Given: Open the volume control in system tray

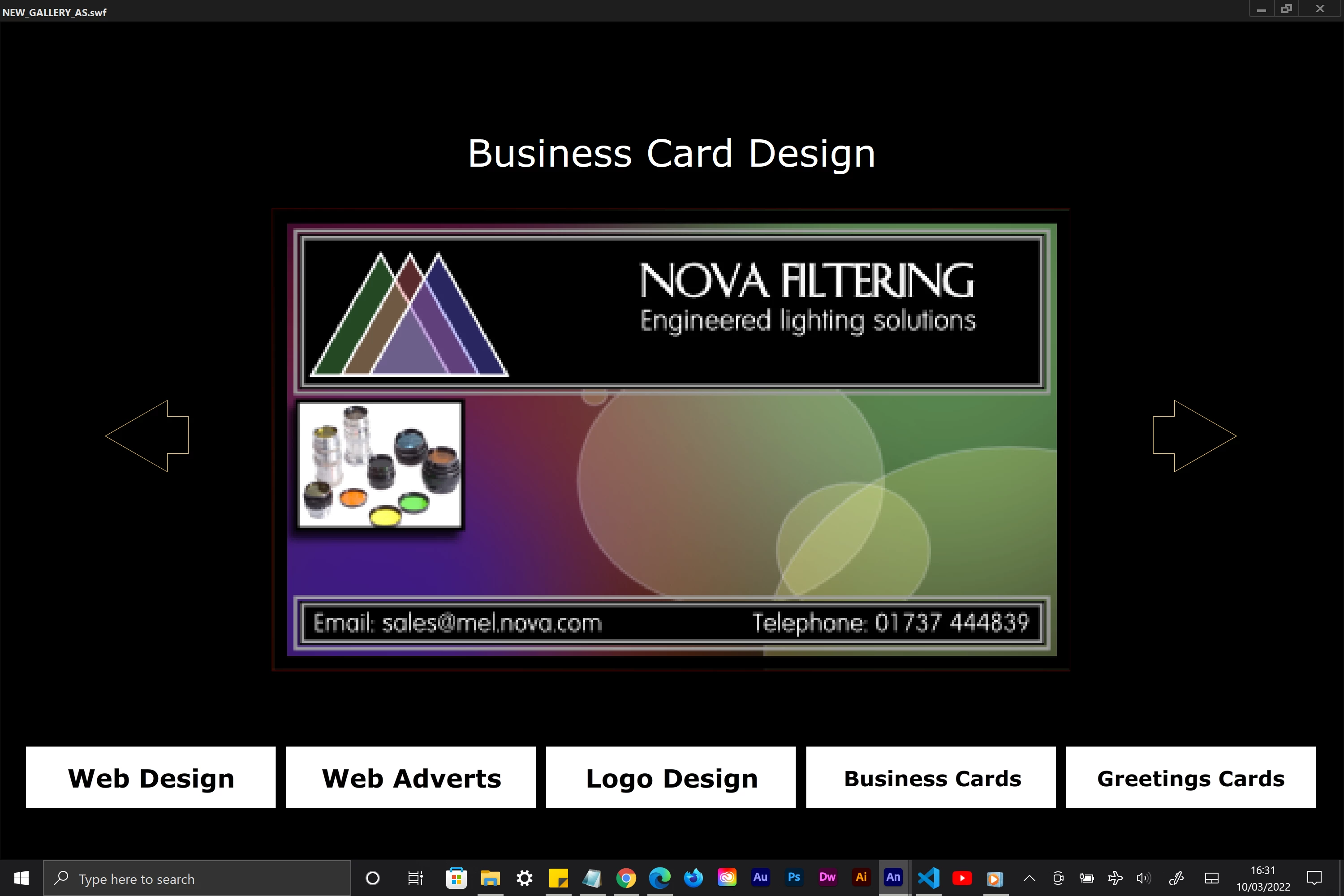Looking at the screenshot, I should 1143,878.
